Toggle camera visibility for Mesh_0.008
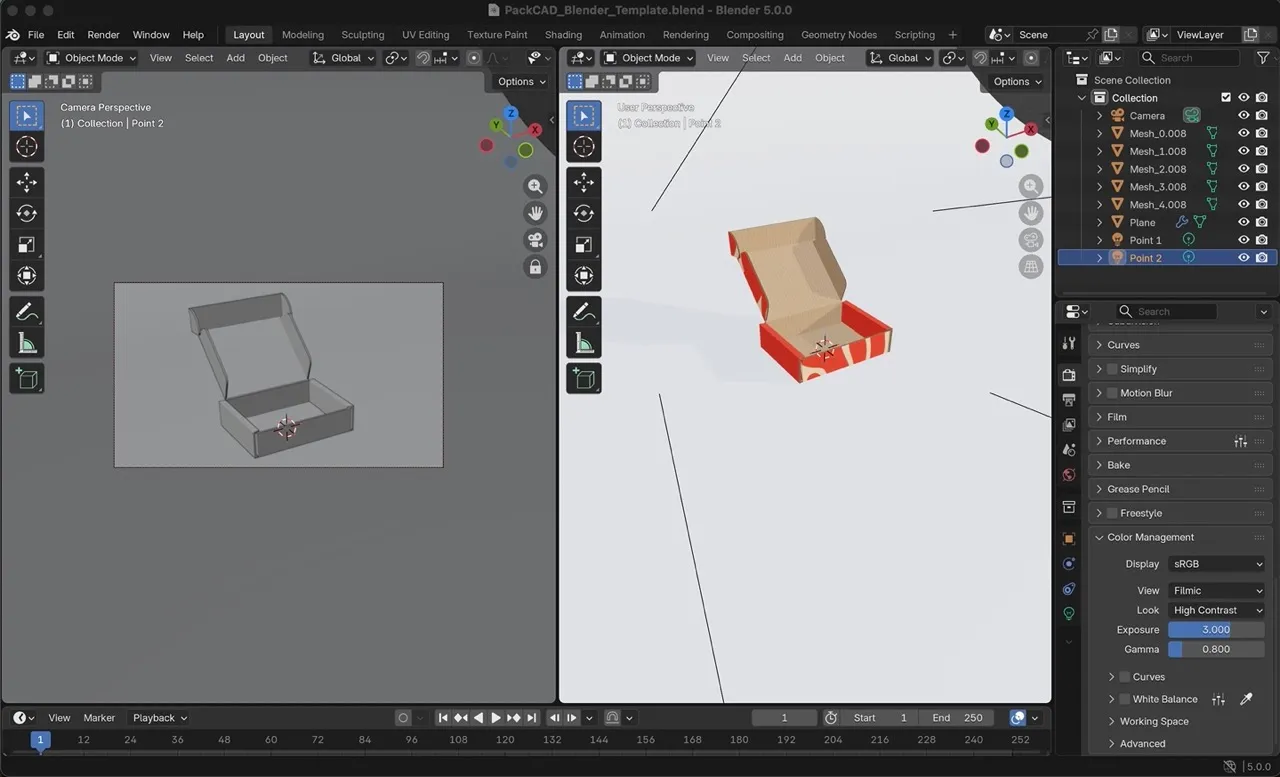The image size is (1280, 777). coord(1261,133)
